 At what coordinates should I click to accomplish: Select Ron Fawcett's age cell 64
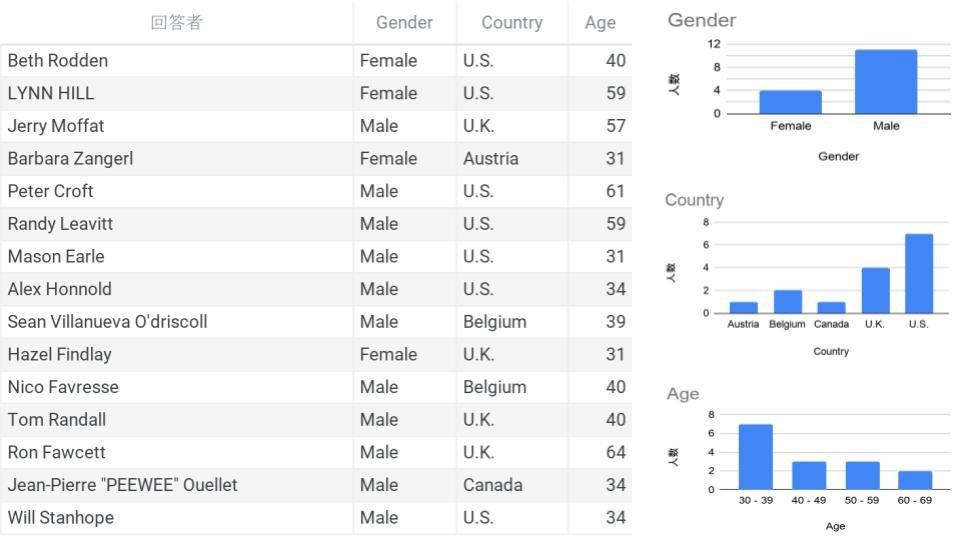point(615,452)
